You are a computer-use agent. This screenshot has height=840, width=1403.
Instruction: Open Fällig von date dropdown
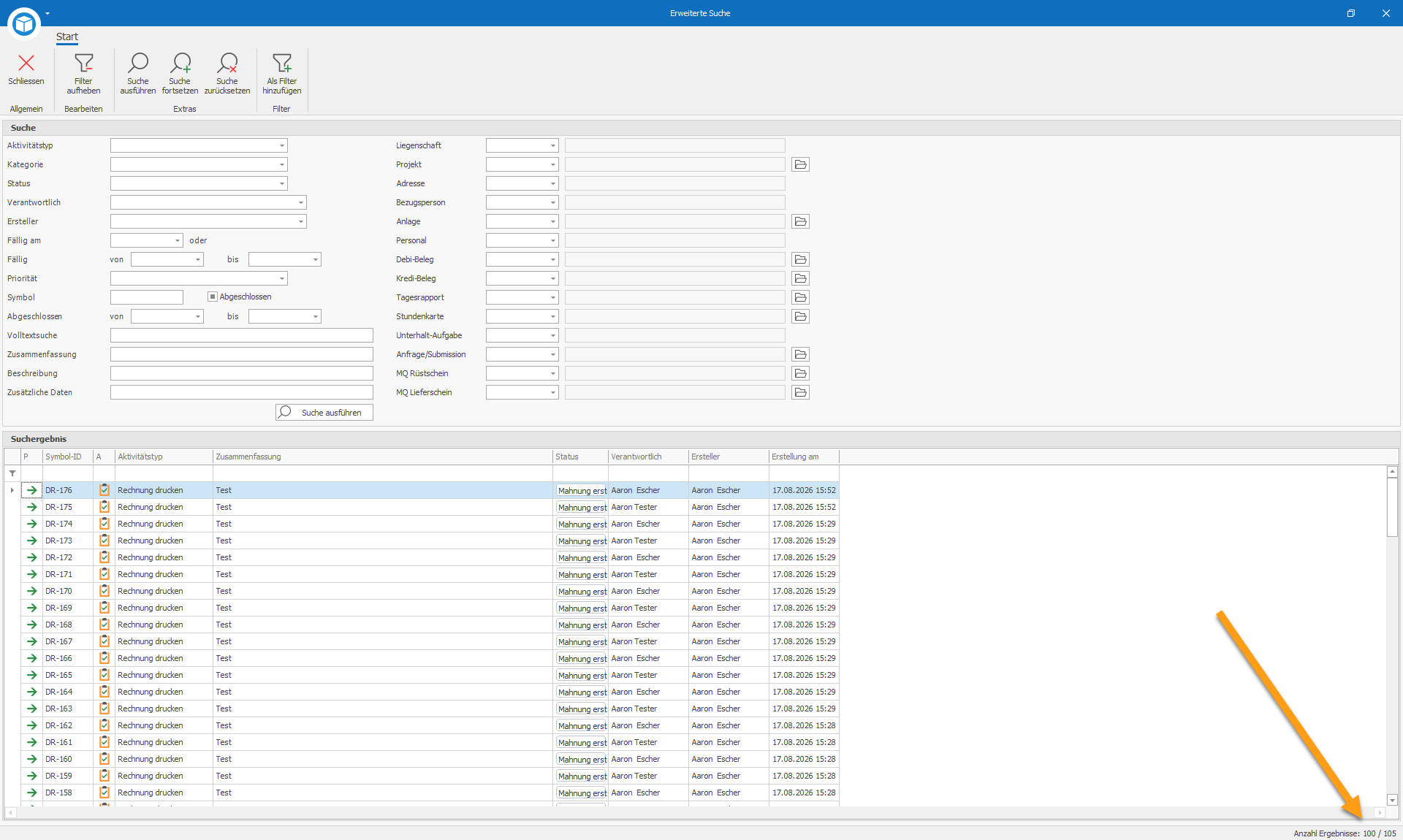[x=197, y=259]
